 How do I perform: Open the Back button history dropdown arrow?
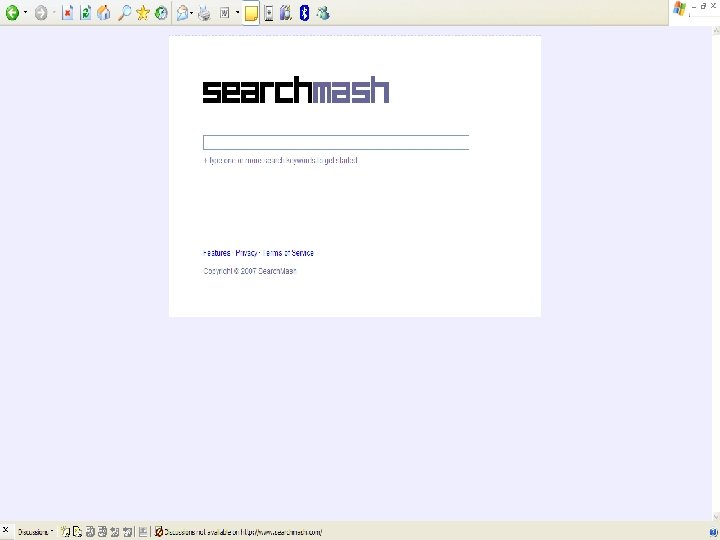(25, 12)
